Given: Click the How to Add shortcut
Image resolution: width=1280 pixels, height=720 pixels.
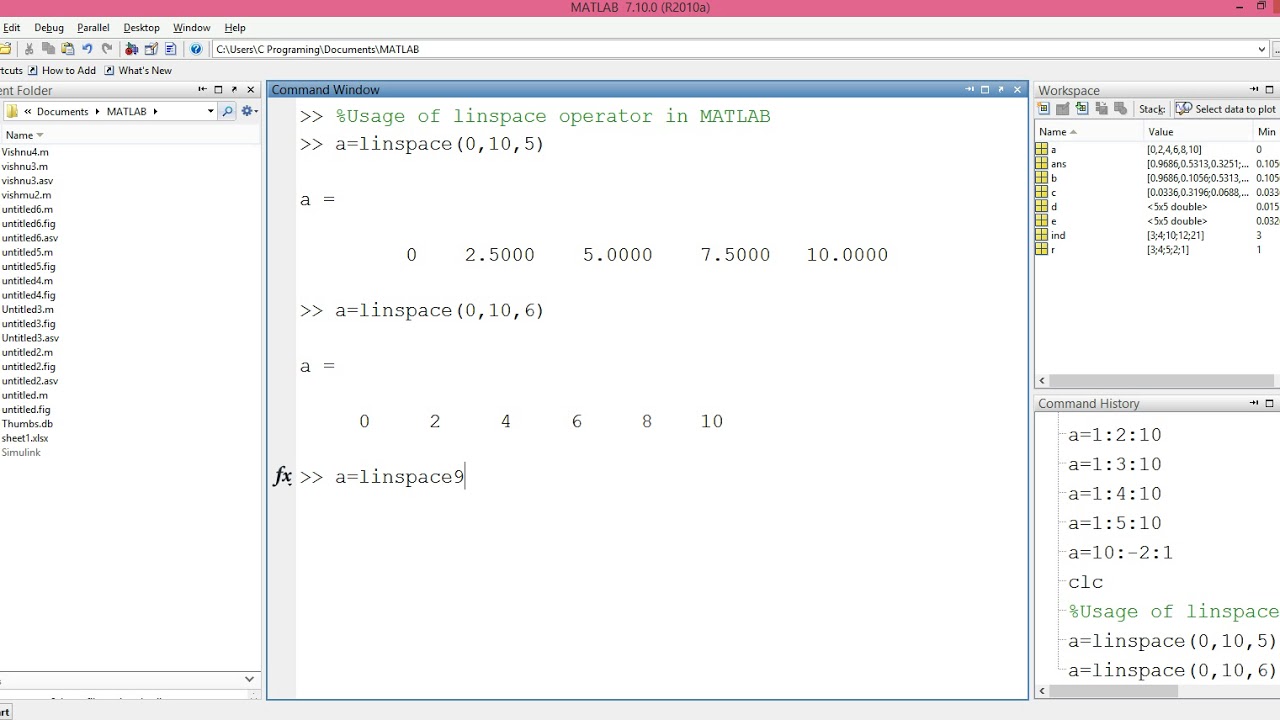Looking at the screenshot, I should (x=62, y=71).
